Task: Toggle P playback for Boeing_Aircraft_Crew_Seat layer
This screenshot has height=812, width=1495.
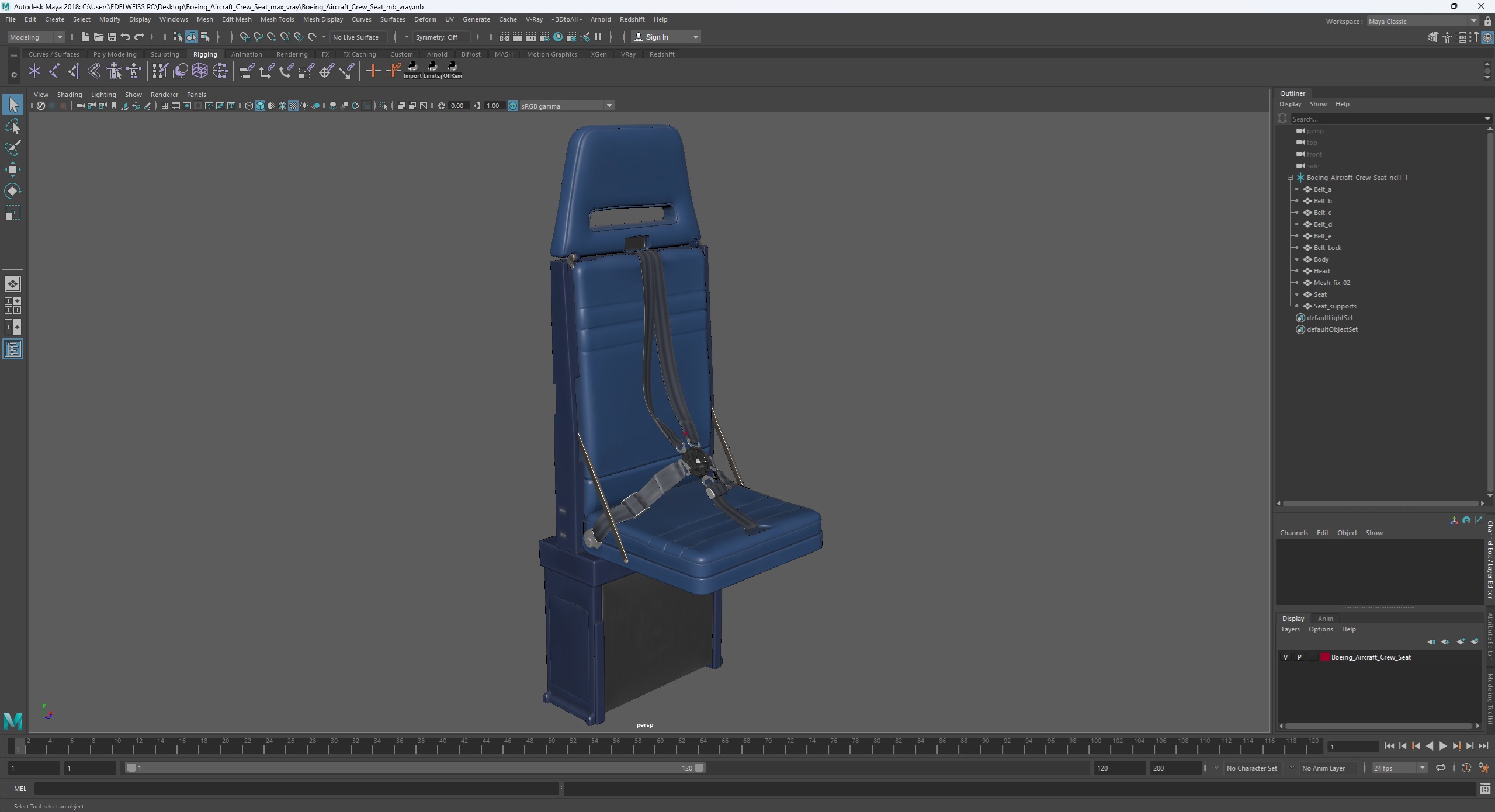Action: click(1299, 657)
